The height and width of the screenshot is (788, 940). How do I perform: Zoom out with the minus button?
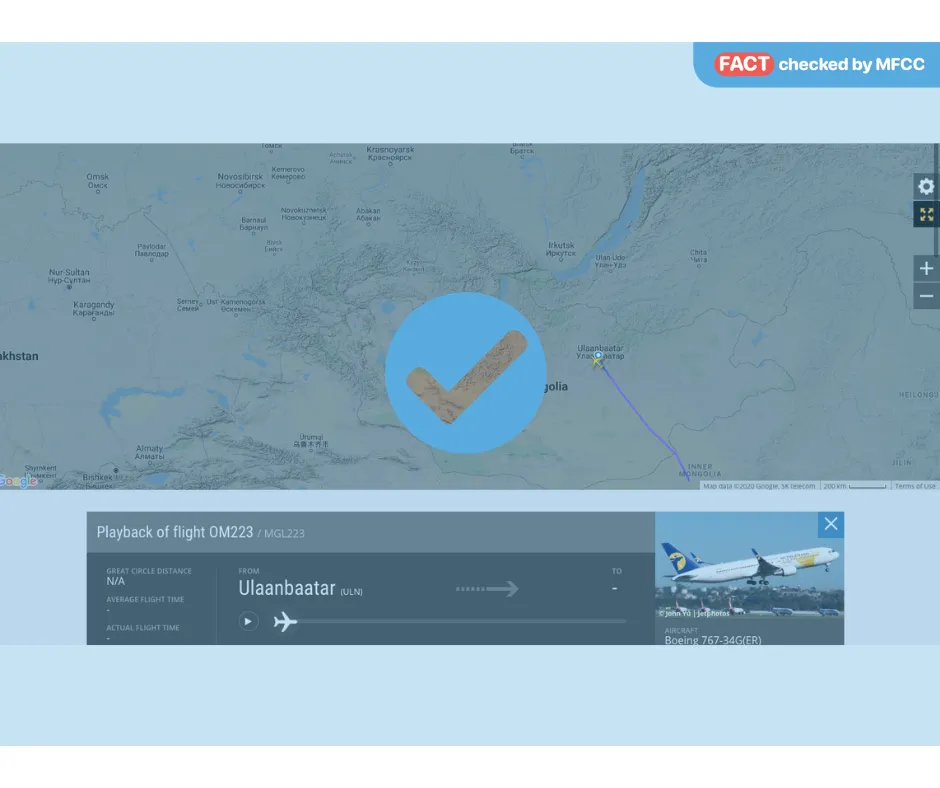pos(926,296)
